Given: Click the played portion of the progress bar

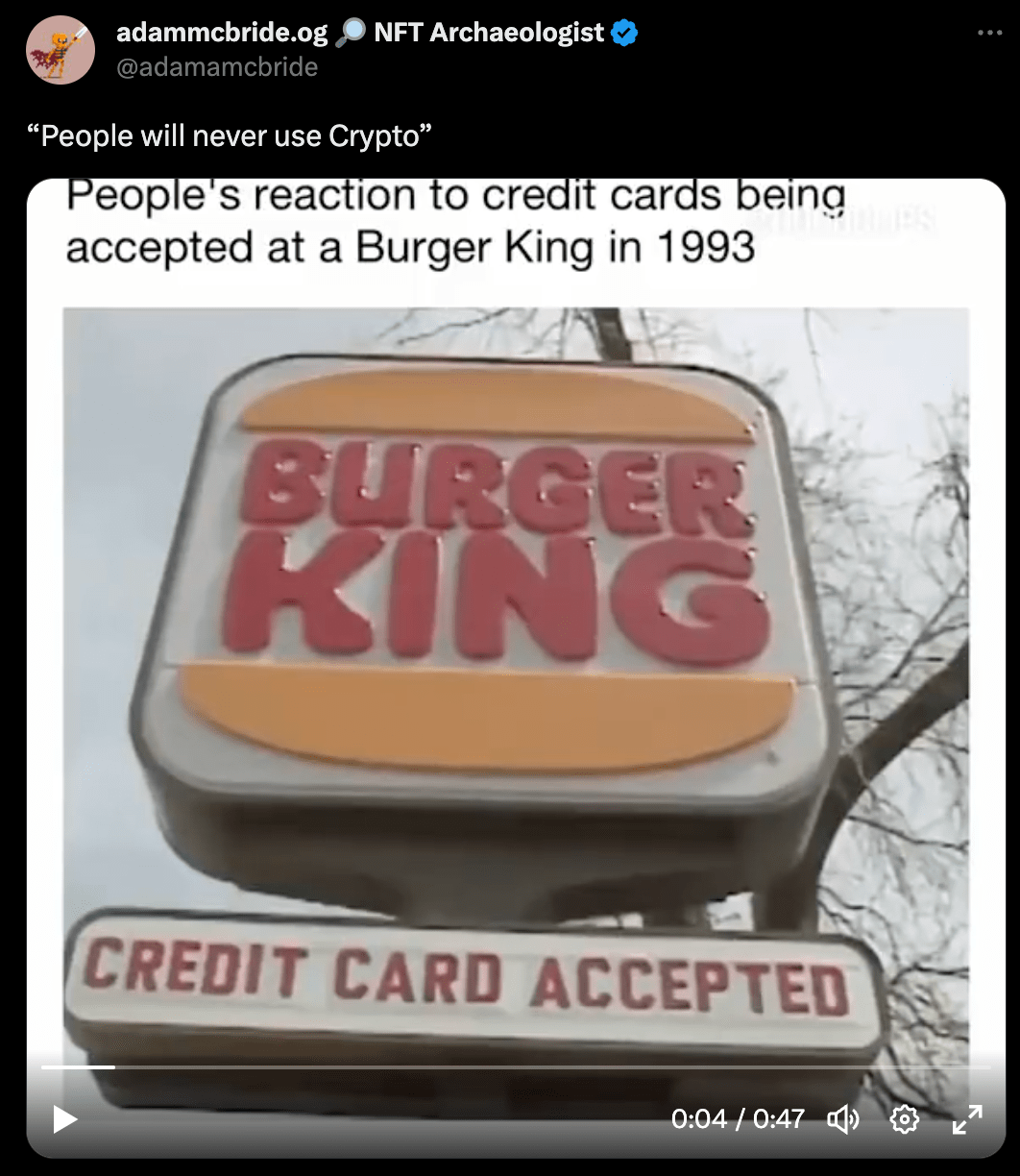Looking at the screenshot, I should click(x=78, y=1066).
